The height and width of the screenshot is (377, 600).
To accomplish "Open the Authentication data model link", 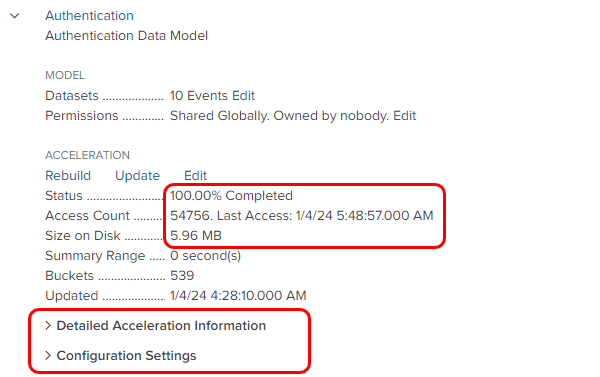I will pyautogui.click(x=89, y=16).
